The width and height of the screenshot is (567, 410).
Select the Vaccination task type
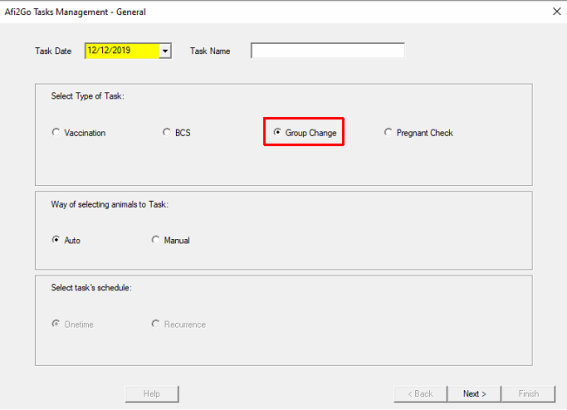(x=78, y=133)
